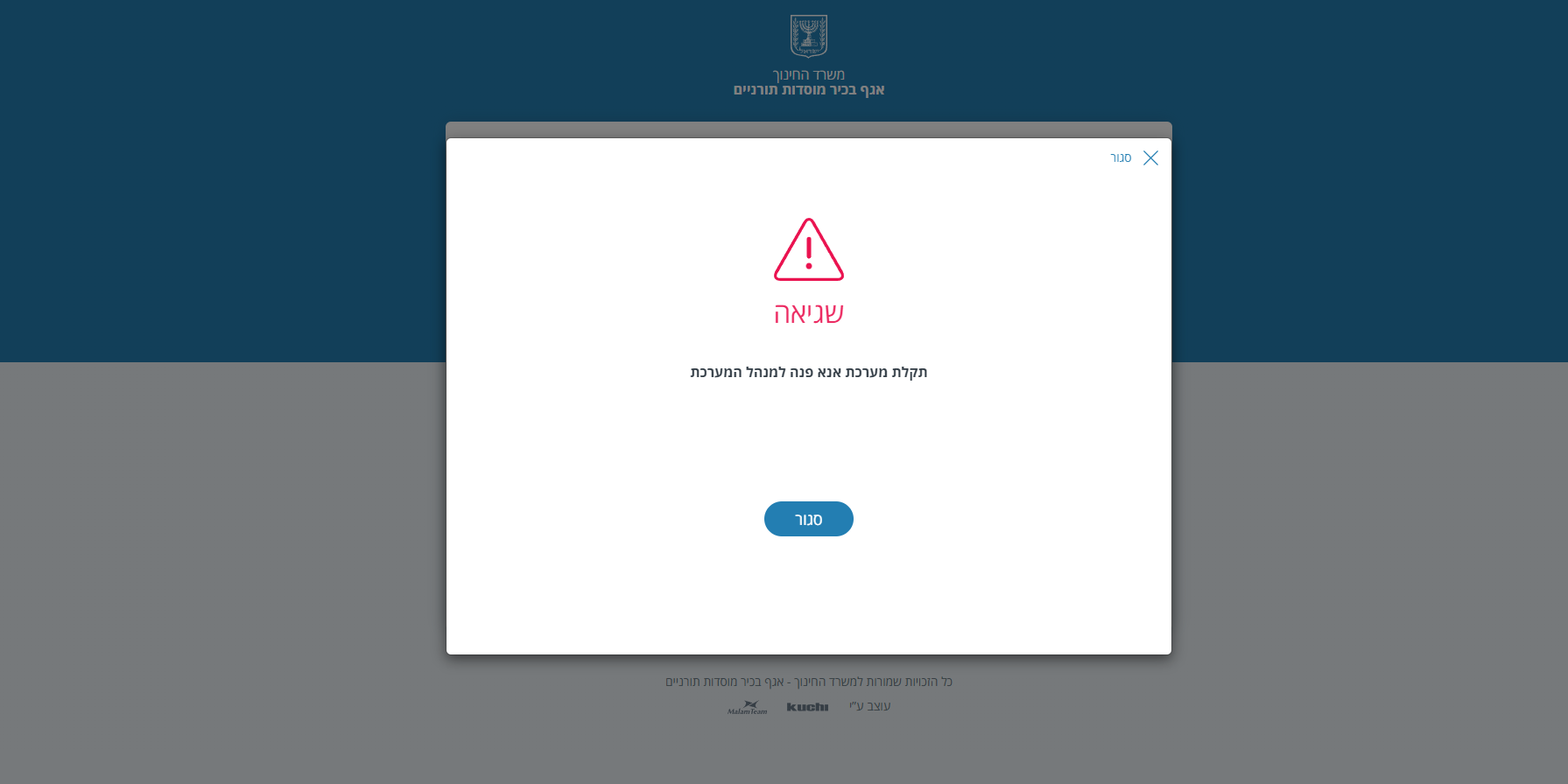Click the תקלת מערכת error message text
Screen dimensions: 1568x784
pyautogui.click(x=808, y=373)
